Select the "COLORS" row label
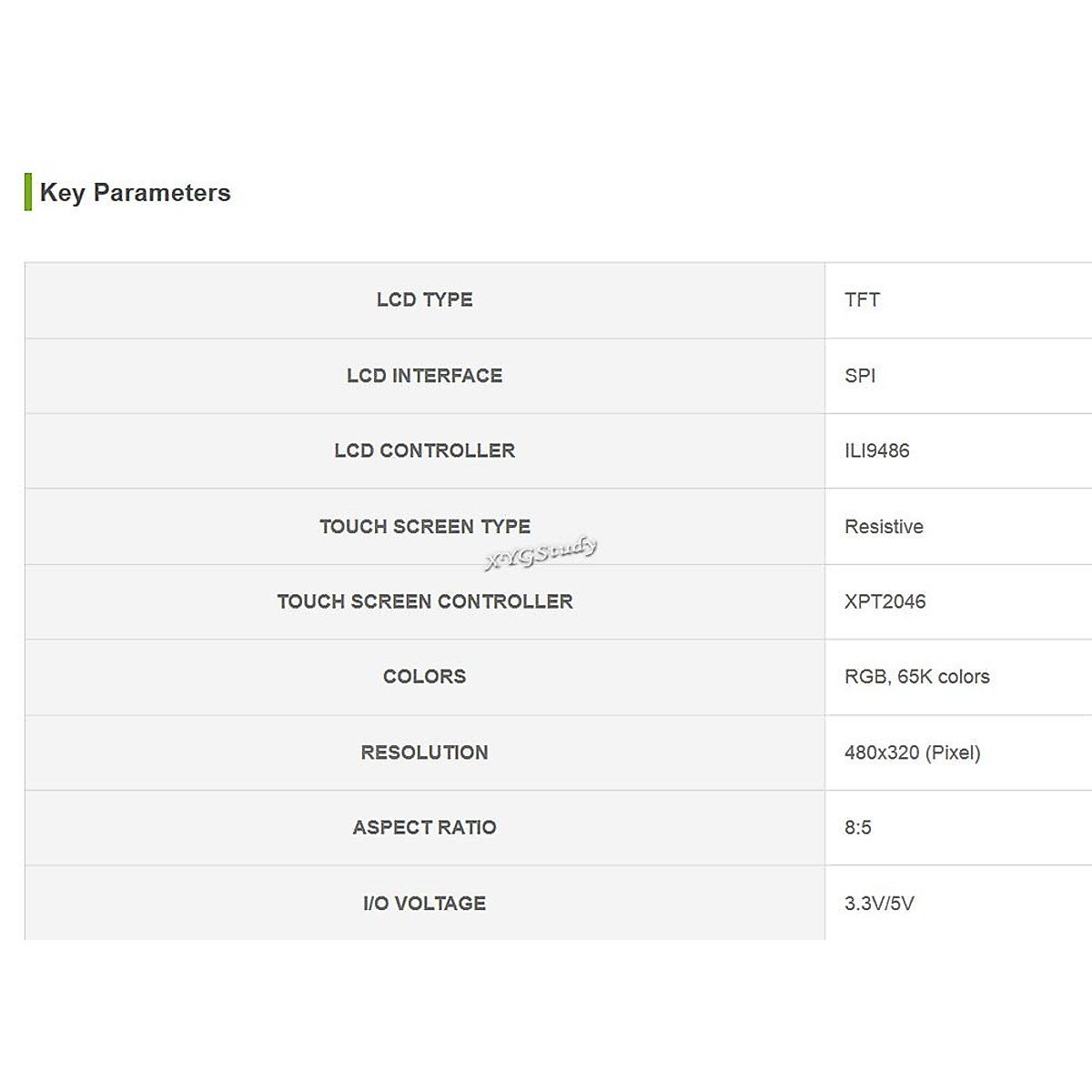1092x1092 pixels. point(424,677)
